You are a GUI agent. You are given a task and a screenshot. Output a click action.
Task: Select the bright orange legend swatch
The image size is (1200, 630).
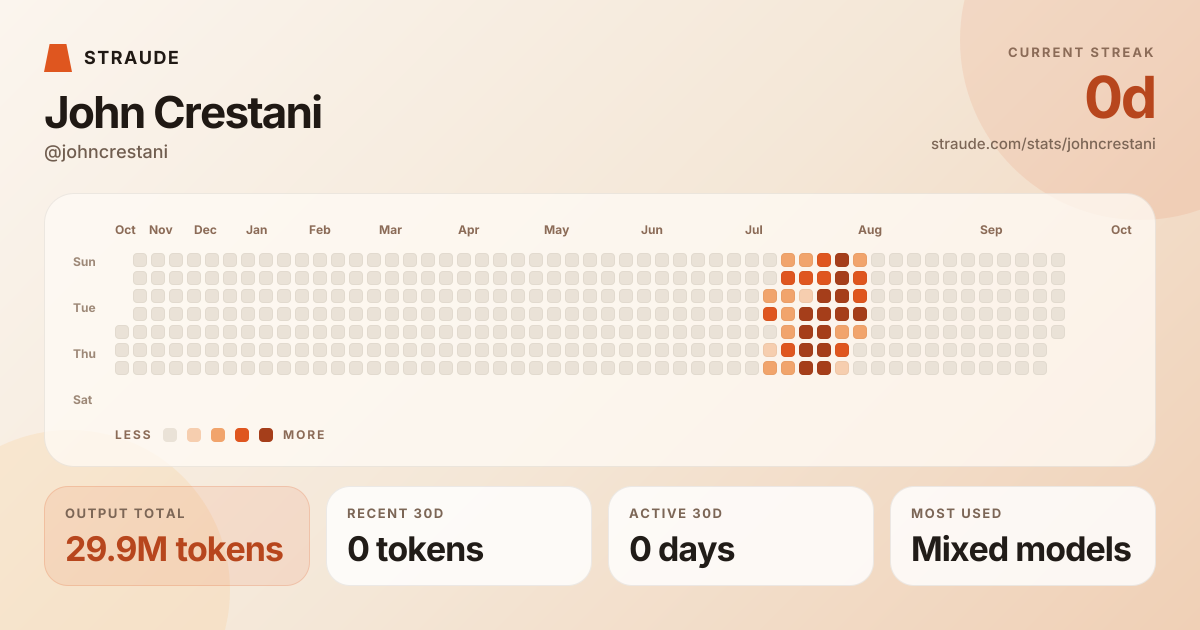coord(242,435)
